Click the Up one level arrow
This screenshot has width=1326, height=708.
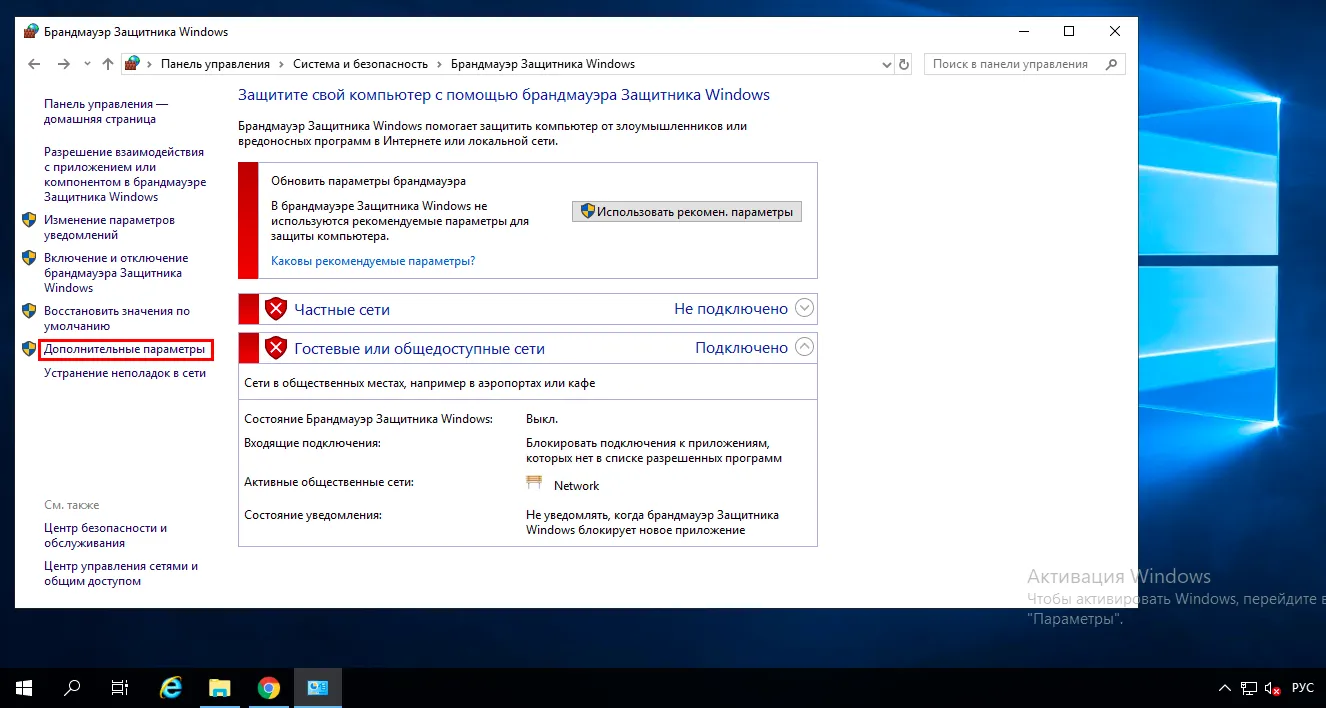(108, 64)
